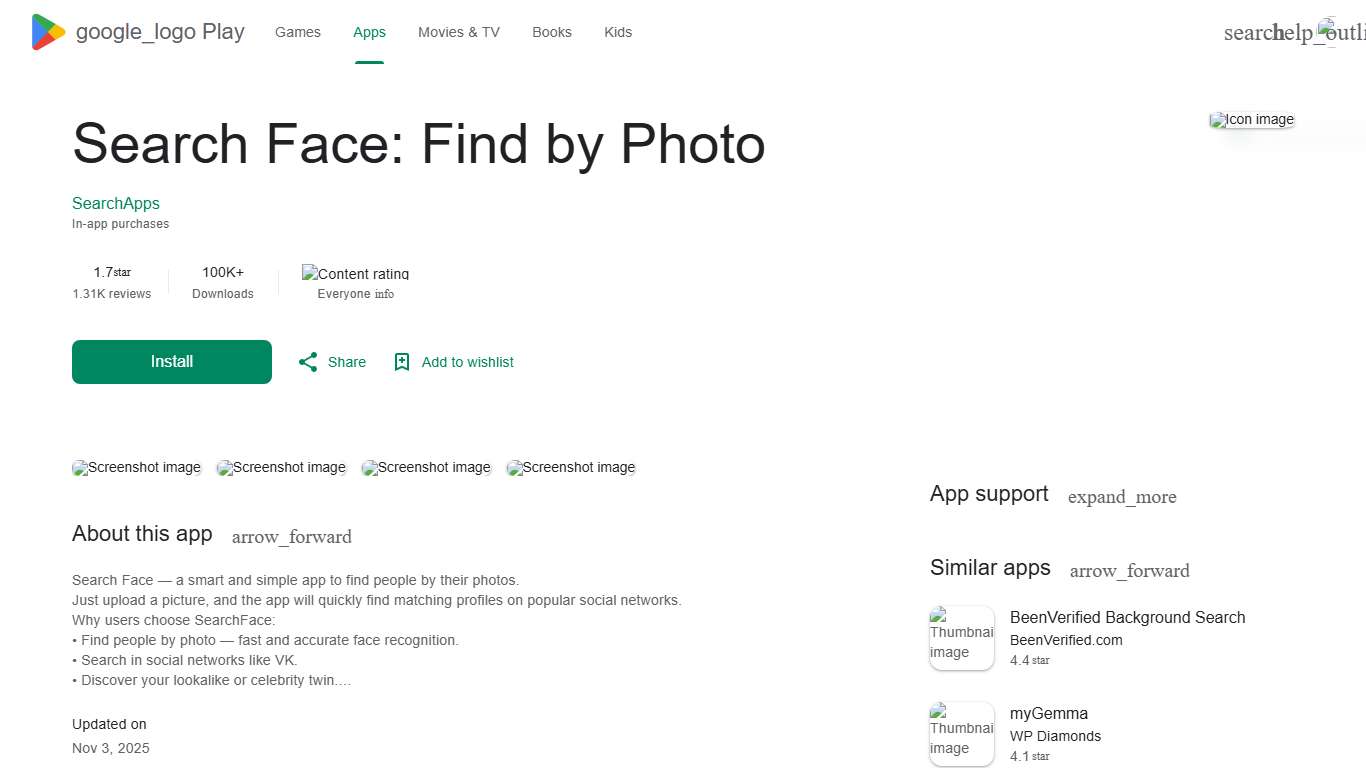Click the Add to wishlist bookmark icon

click(402, 361)
